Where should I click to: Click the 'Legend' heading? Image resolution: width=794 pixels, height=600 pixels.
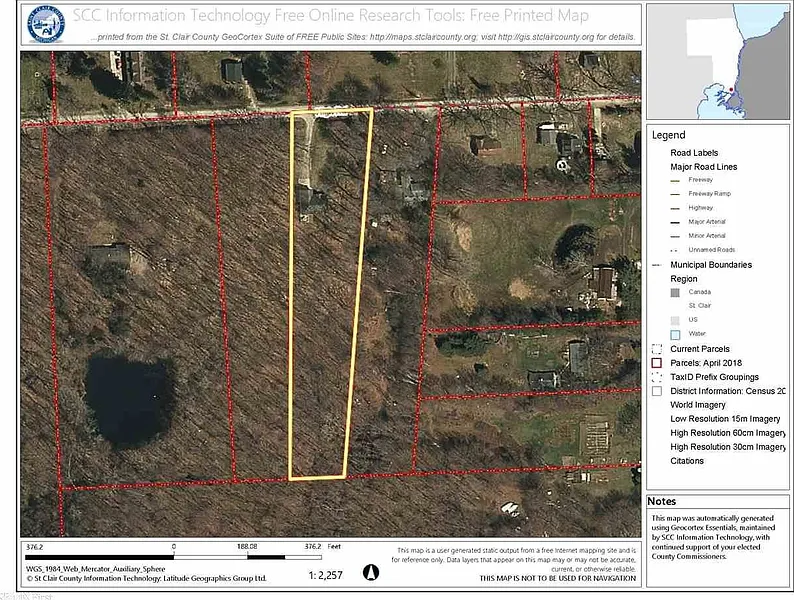[x=668, y=135]
